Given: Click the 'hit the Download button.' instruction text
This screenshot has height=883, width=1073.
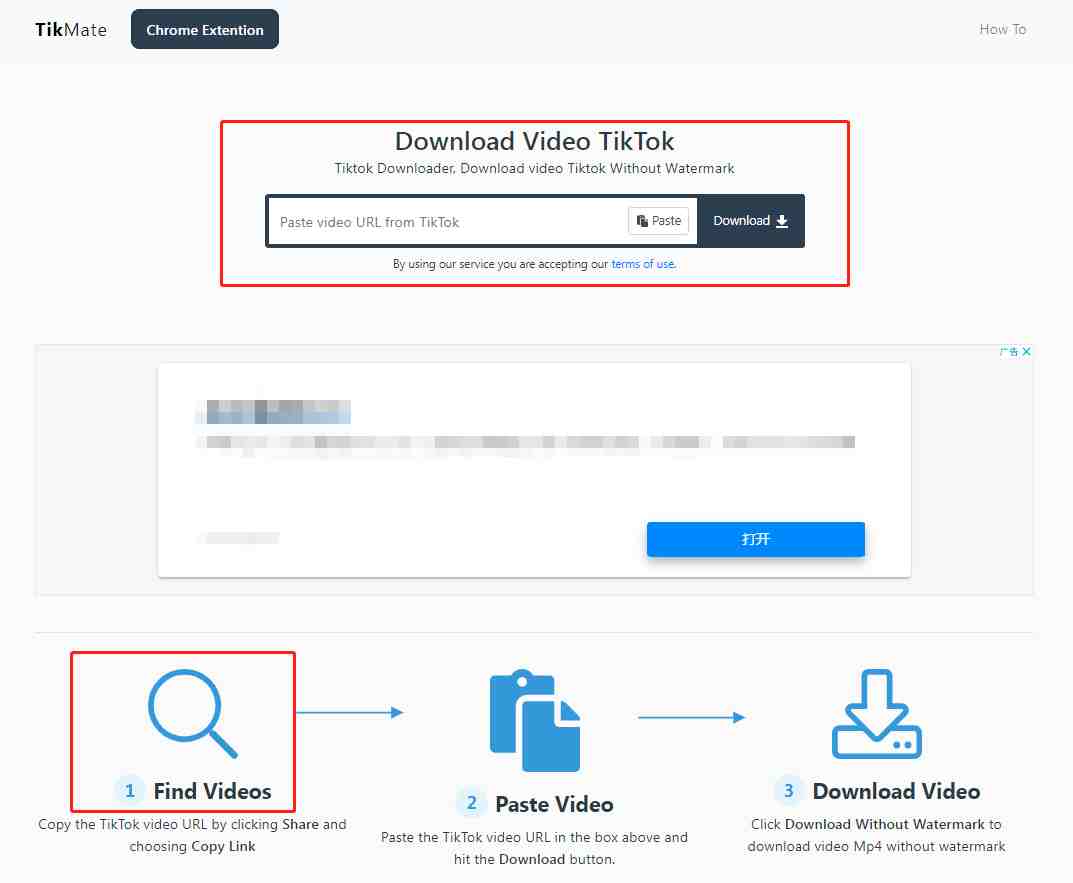Looking at the screenshot, I should click(534, 860).
